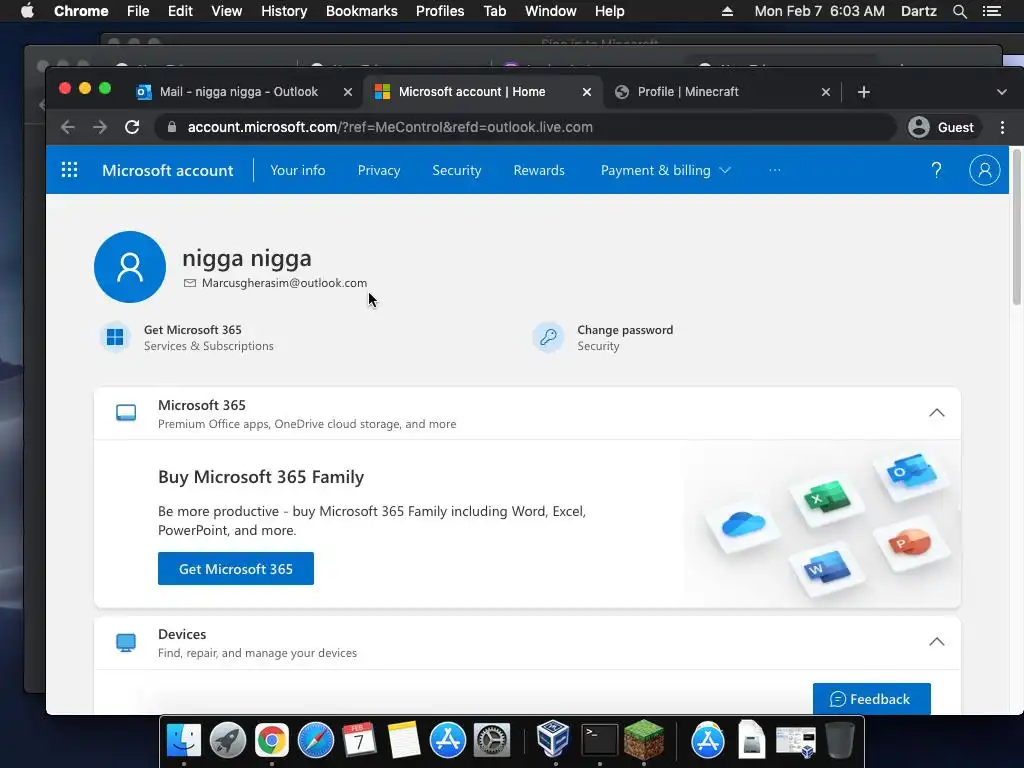This screenshot has height=768, width=1024.
Task: Click the Change password link
Action: (625, 330)
